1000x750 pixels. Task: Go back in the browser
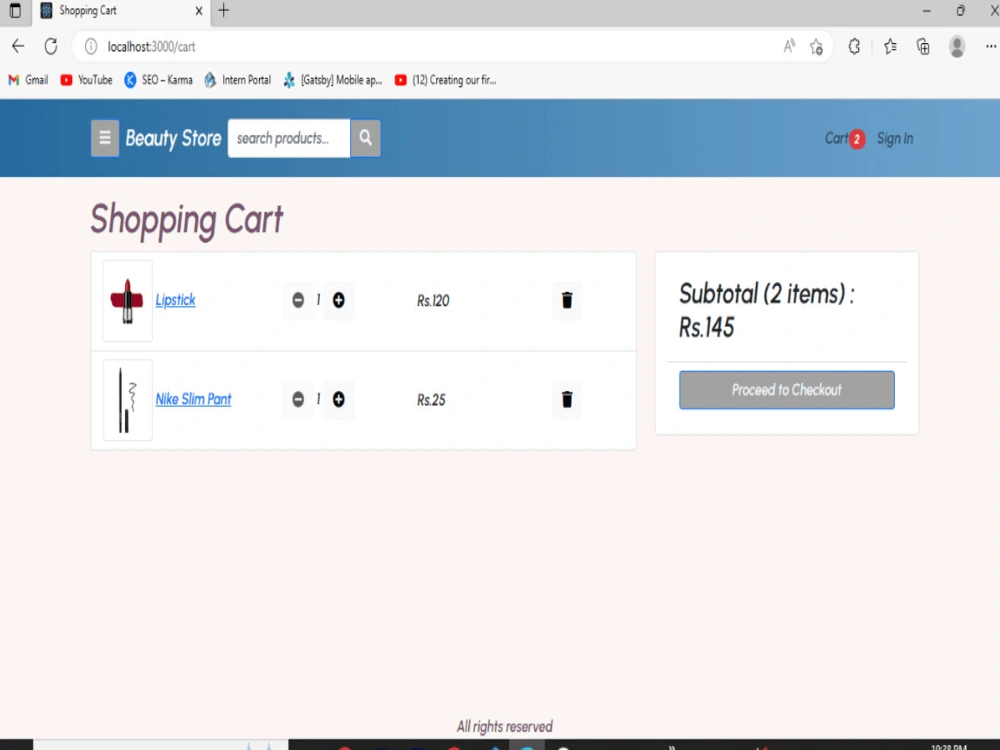[x=18, y=47]
